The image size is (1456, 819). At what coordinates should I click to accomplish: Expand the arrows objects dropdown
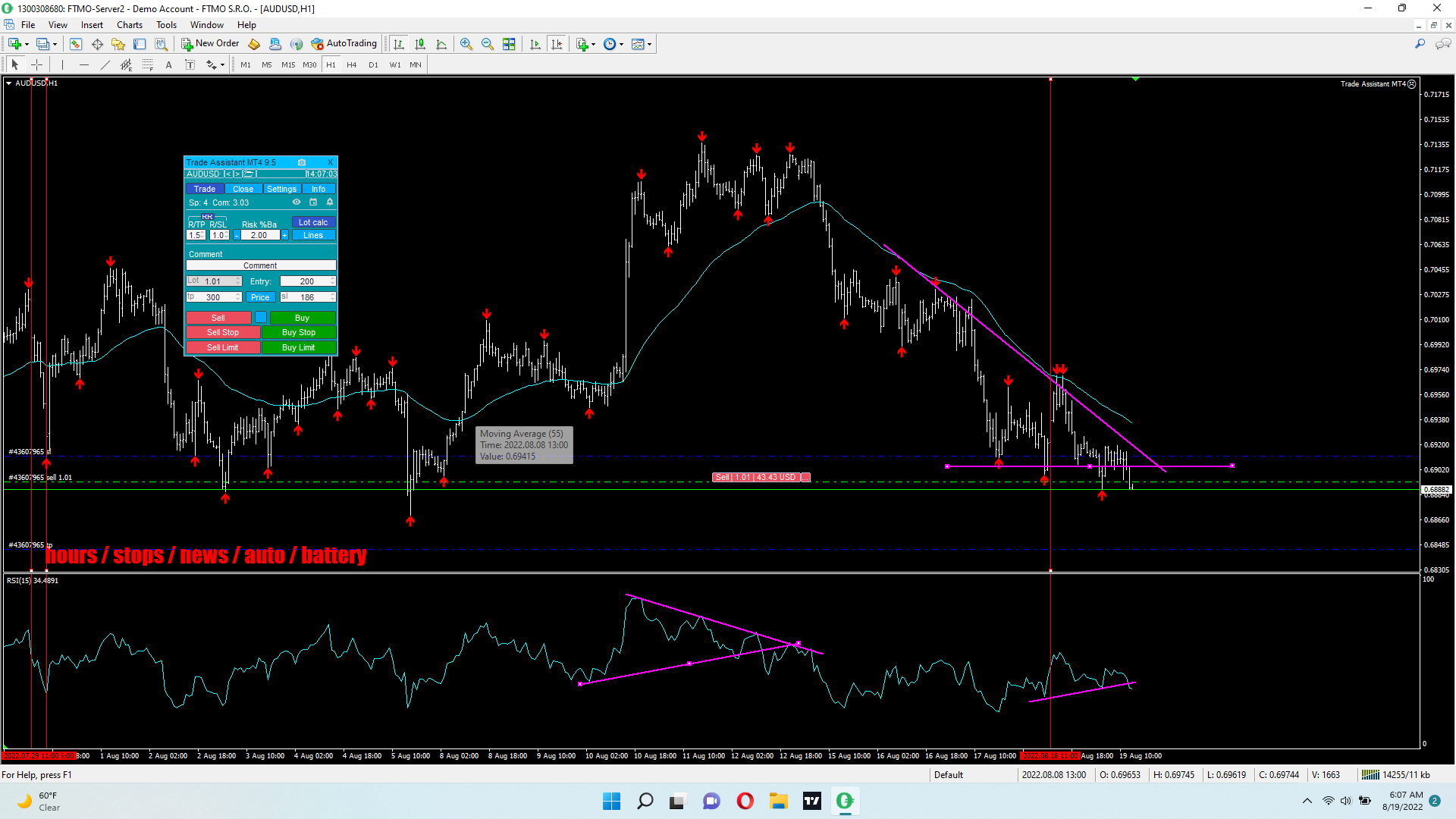[222, 64]
